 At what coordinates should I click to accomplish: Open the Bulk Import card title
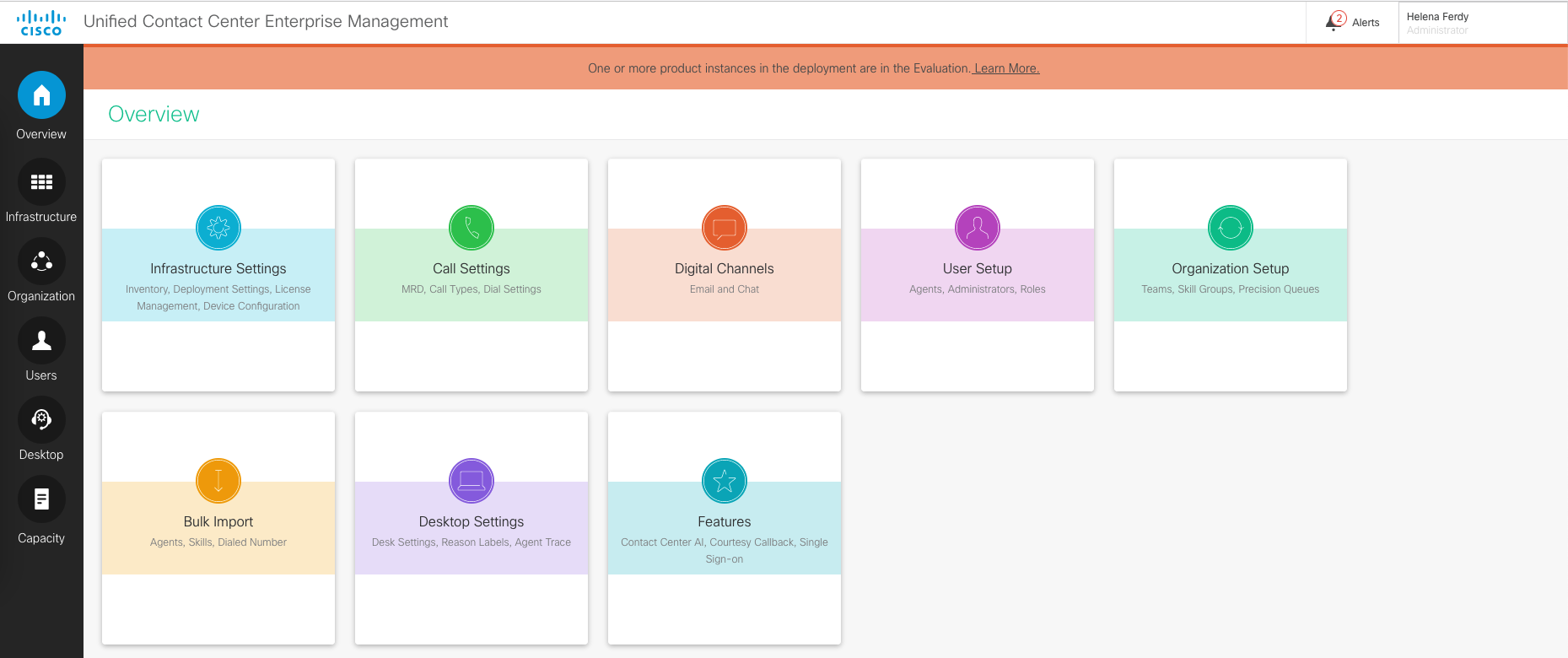[x=218, y=522]
